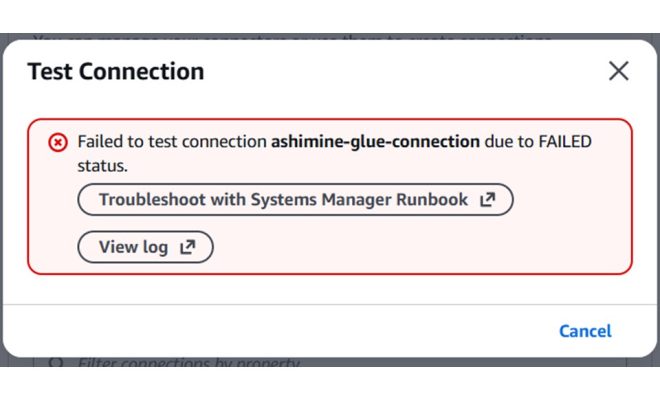
Task: Click blank header space between title and X
Action: click(x=400, y=72)
